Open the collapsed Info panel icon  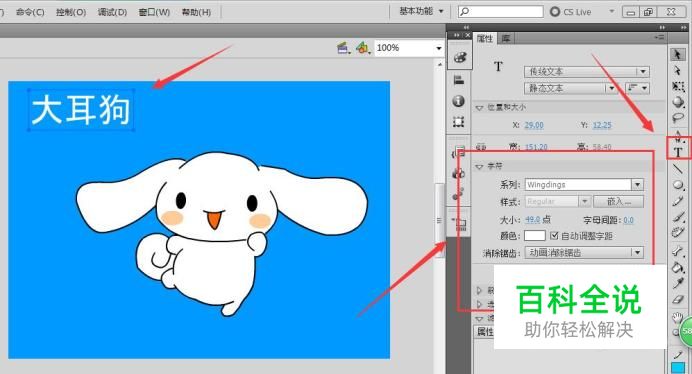(x=459, y=101)
